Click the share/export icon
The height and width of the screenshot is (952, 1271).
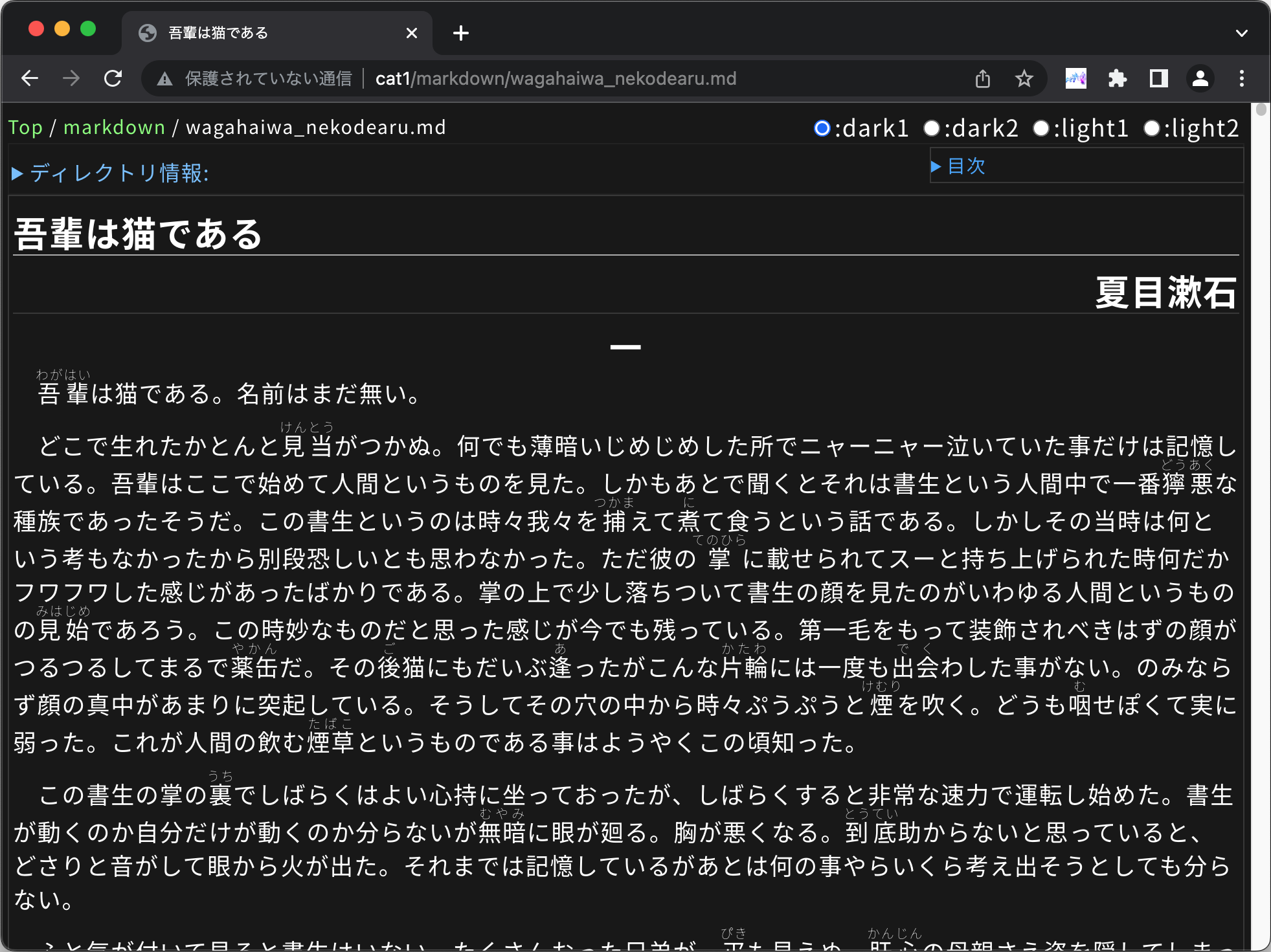pyautogui.click(x=983, y=80)
